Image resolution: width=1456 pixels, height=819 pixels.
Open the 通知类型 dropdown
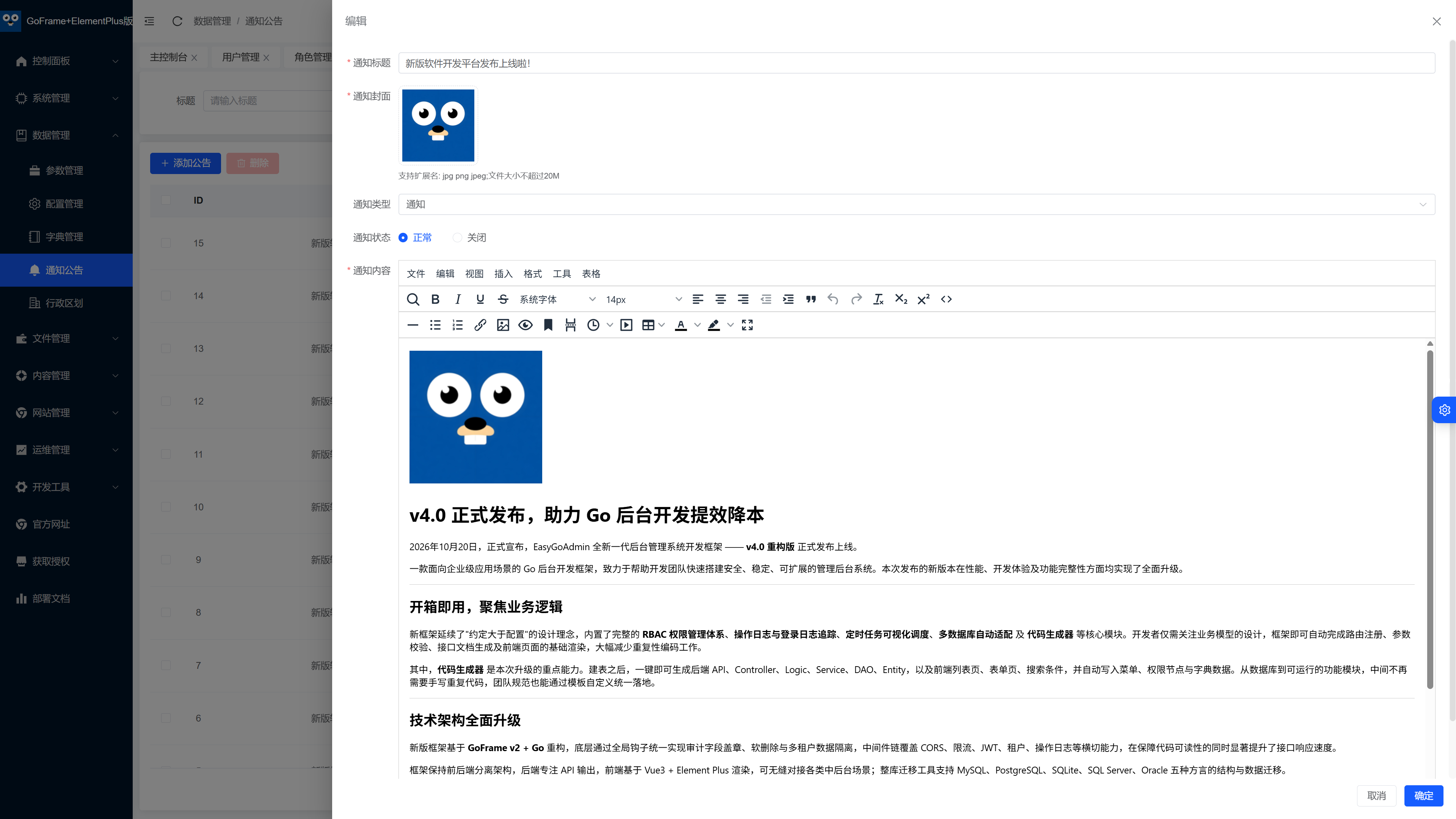click(x=917, y=205)
